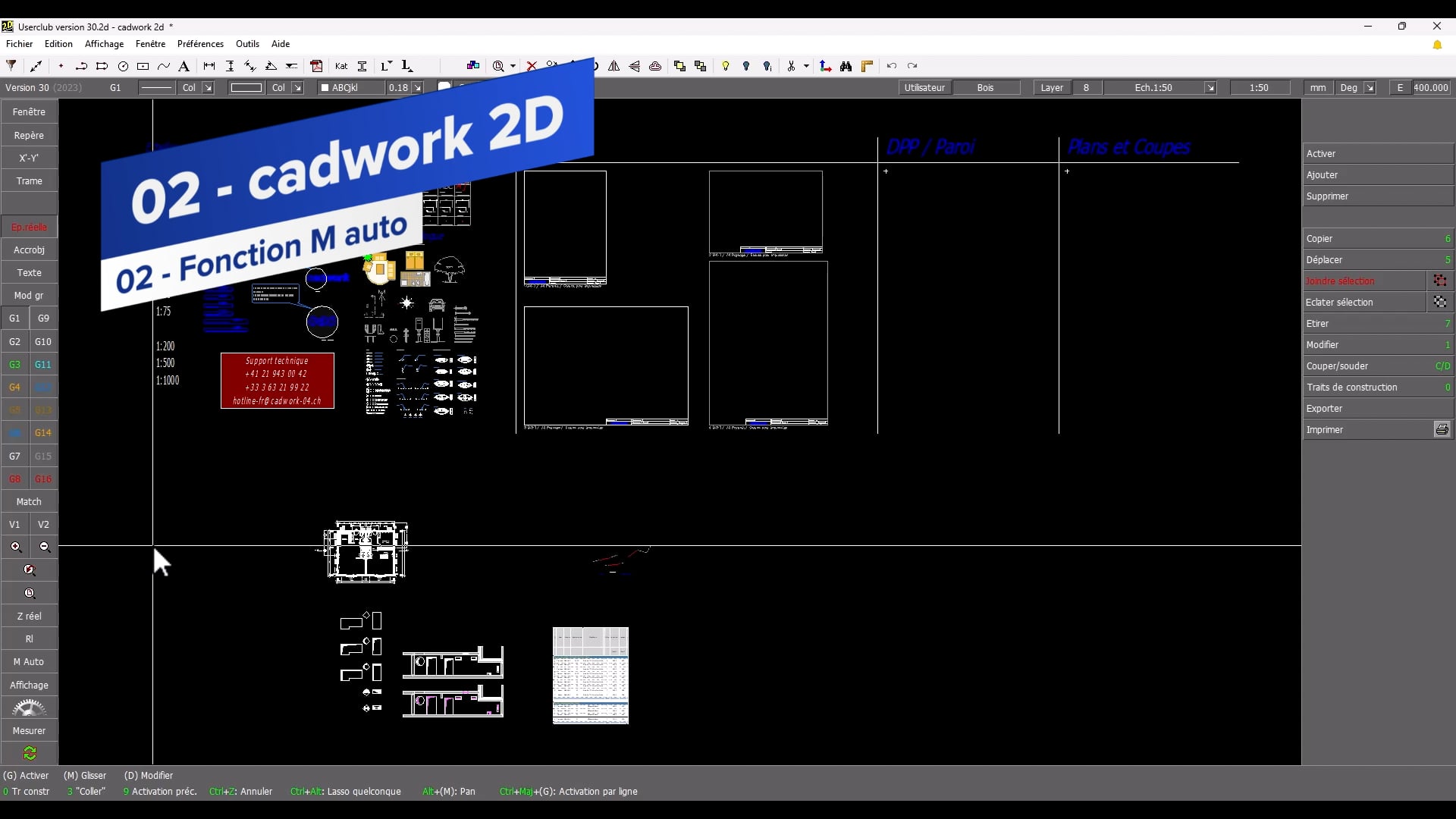Open the text height 0.18 dropdown
The height and width of the screenshot is (819, 1456).
coord(416,88)
